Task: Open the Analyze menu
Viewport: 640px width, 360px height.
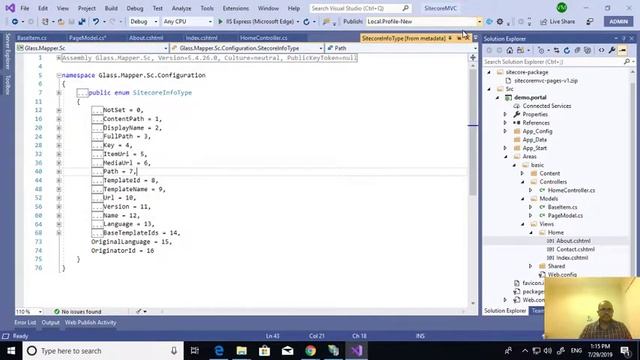Action: pyautogui.click(x=181, y=8)
